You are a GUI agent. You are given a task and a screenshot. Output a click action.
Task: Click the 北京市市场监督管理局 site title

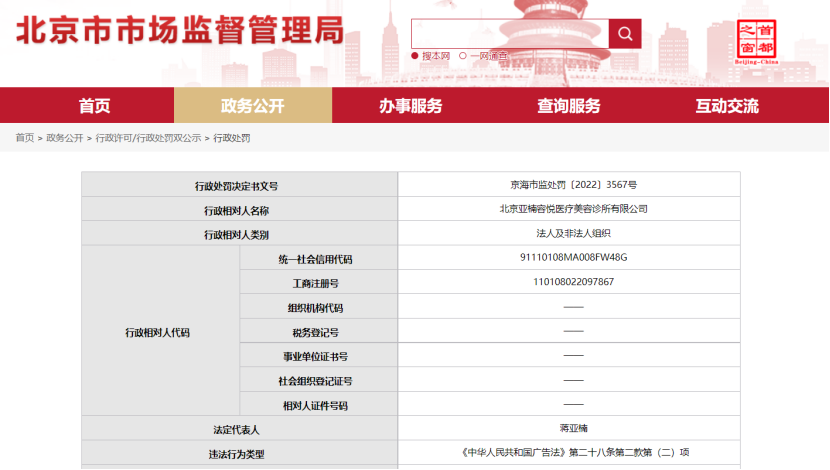coord(180,31)
